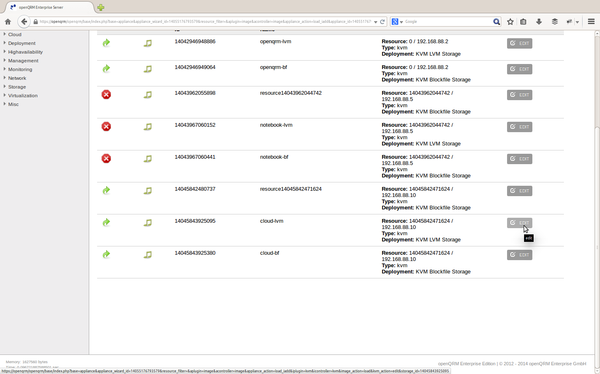The image size is (600, 374).
Task: Click the browser address bar
Action: pos(205,22)
